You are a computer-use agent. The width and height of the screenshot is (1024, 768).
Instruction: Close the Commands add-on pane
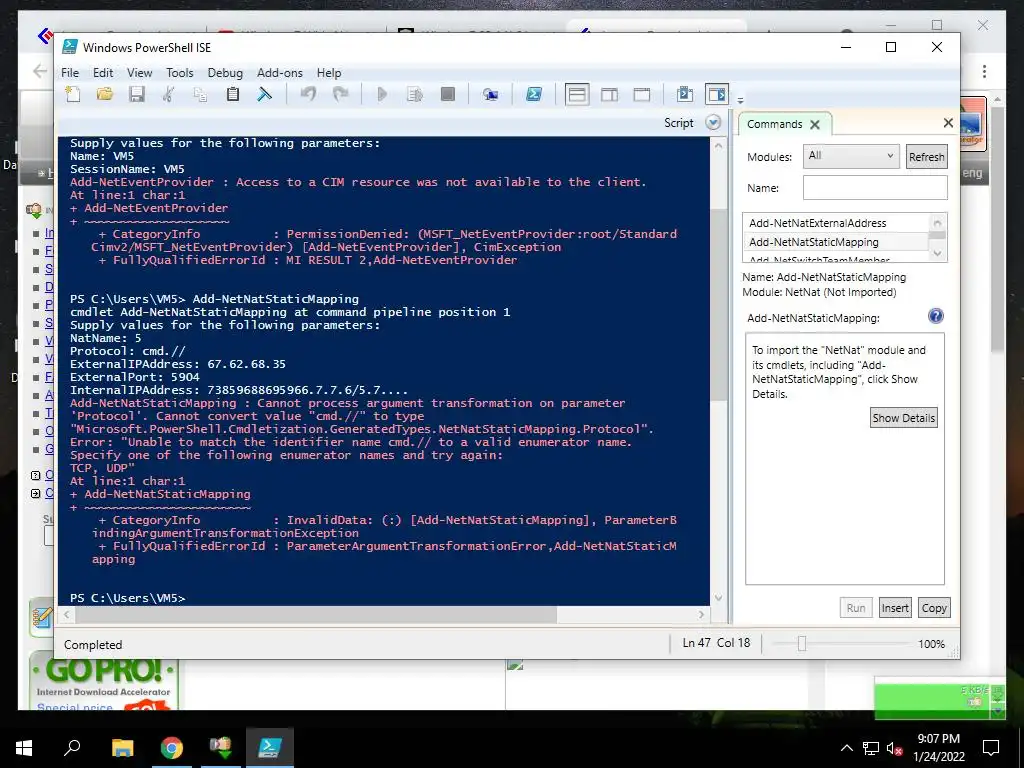point(948,123)
